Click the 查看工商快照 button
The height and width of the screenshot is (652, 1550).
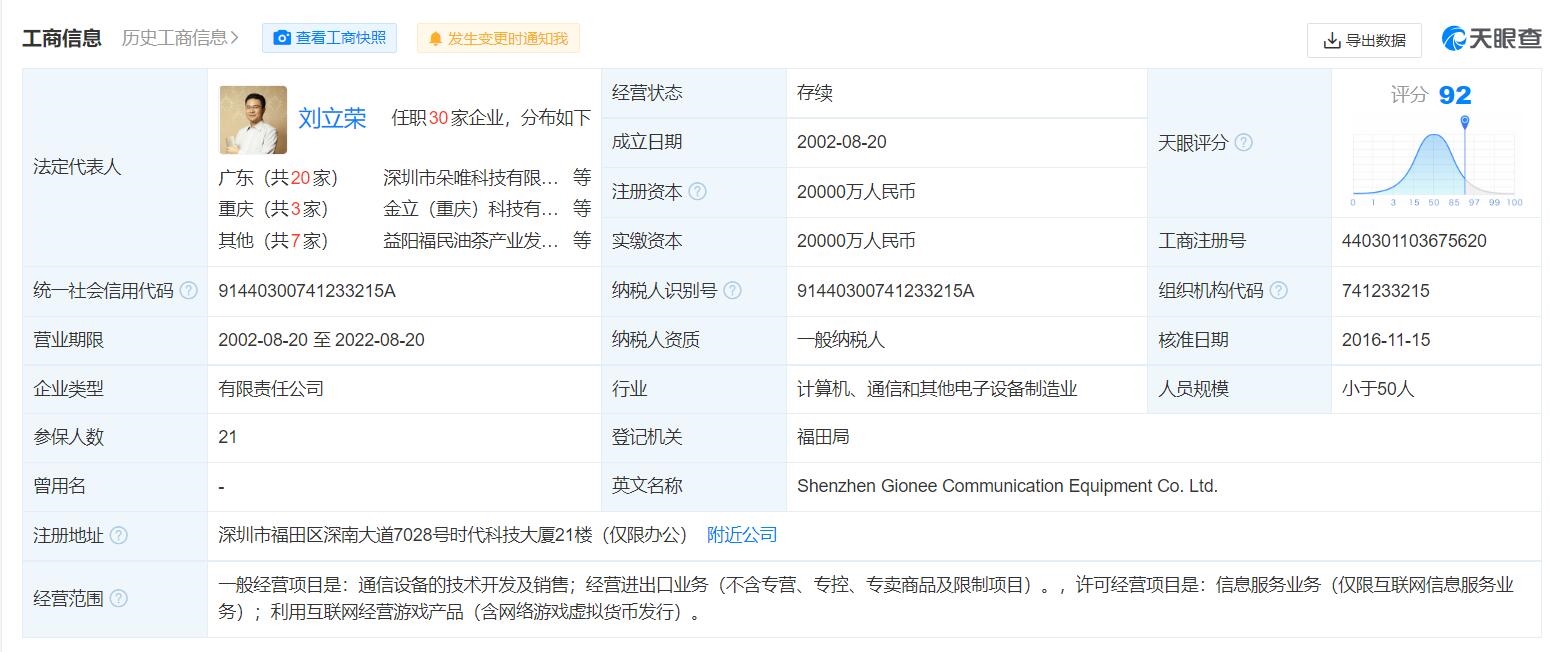pyautogui.click(x=329, y=38)
